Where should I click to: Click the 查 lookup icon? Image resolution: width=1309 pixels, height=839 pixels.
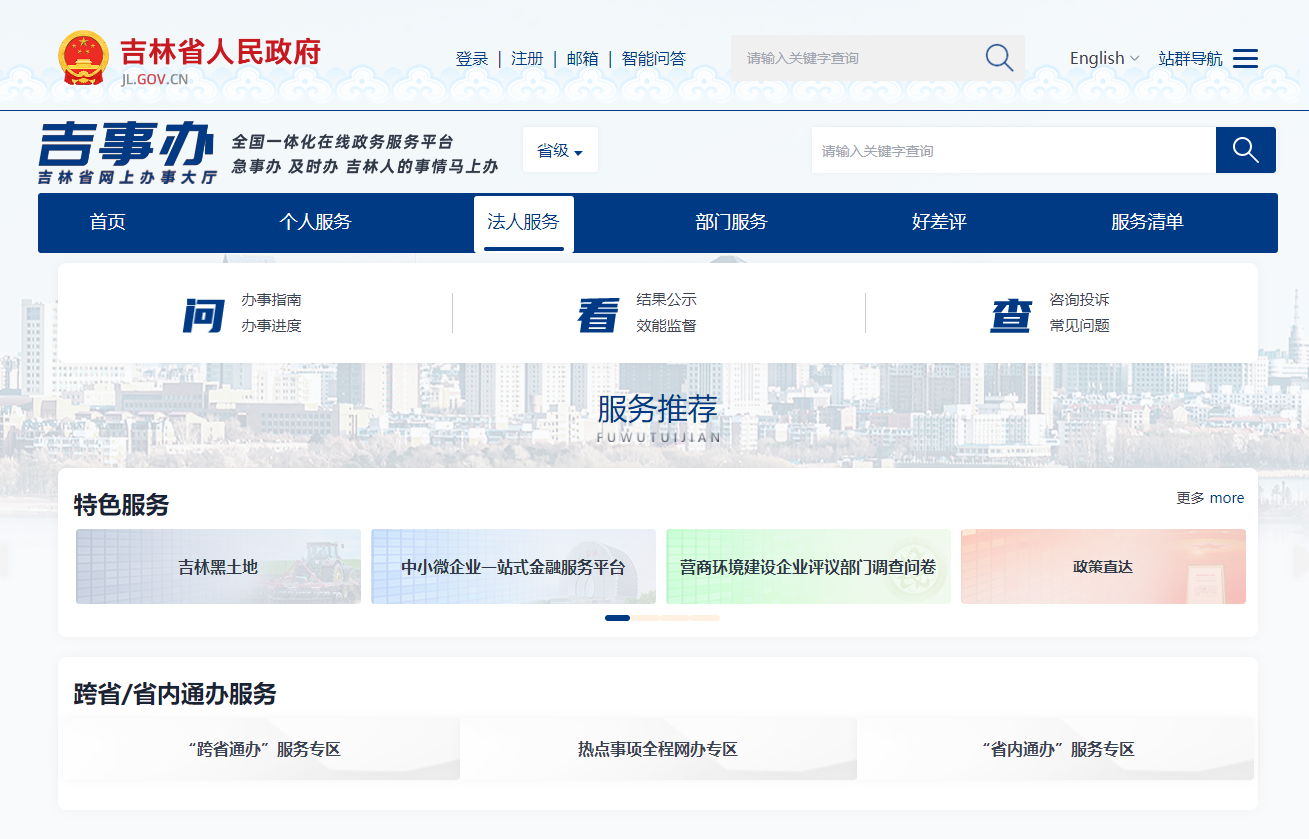click(1011, 314)
